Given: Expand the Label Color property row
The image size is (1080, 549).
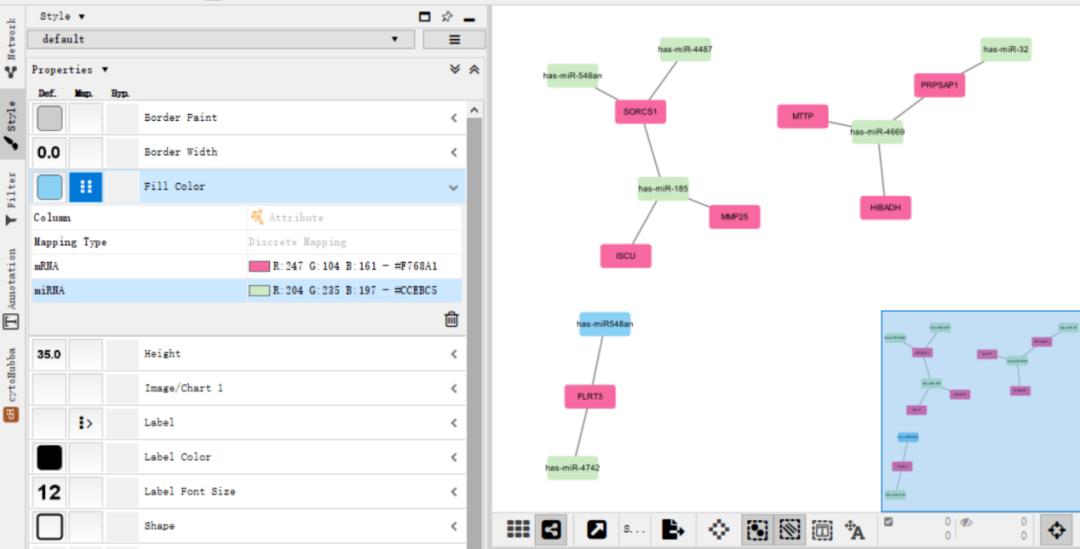Looking at the screenshot, I should click(x=454, y=457).
